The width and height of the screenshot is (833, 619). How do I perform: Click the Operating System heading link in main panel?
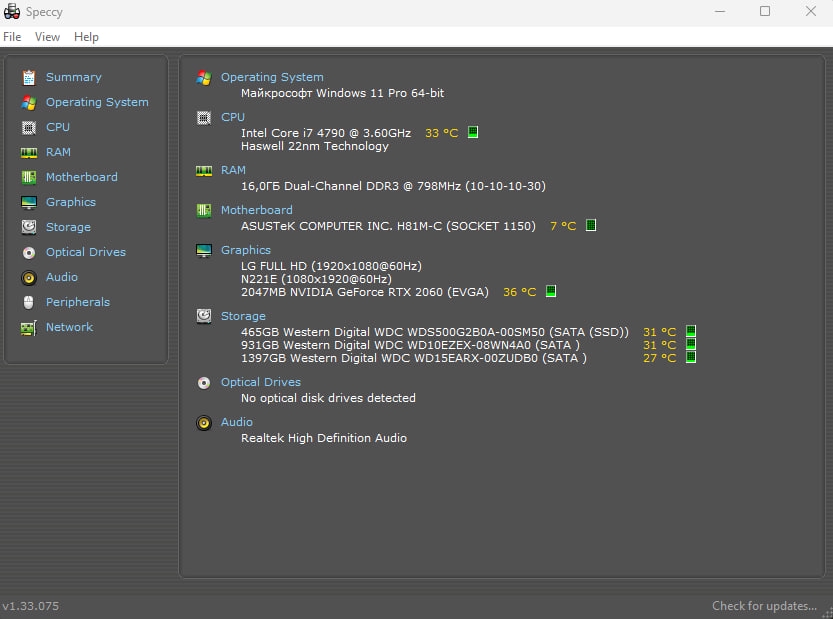(272, 77)
